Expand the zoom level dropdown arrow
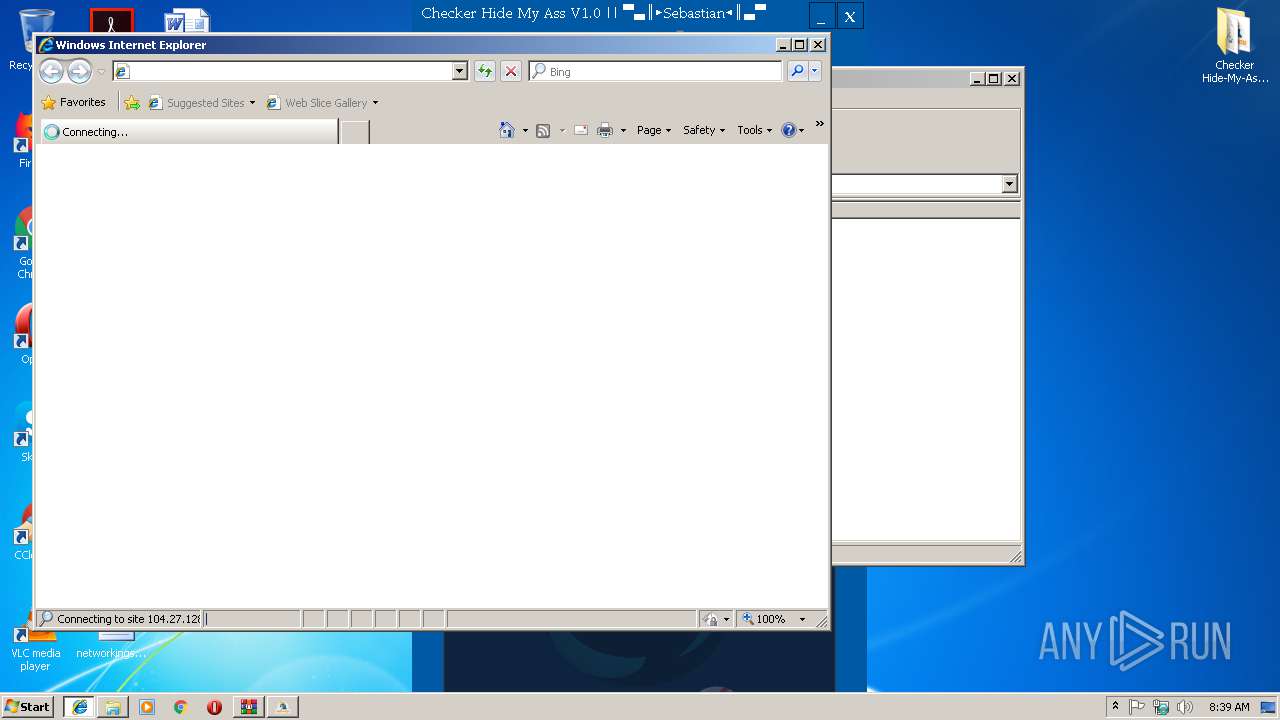The height and width of the screenshot is (720, 1280). point(802,619)
